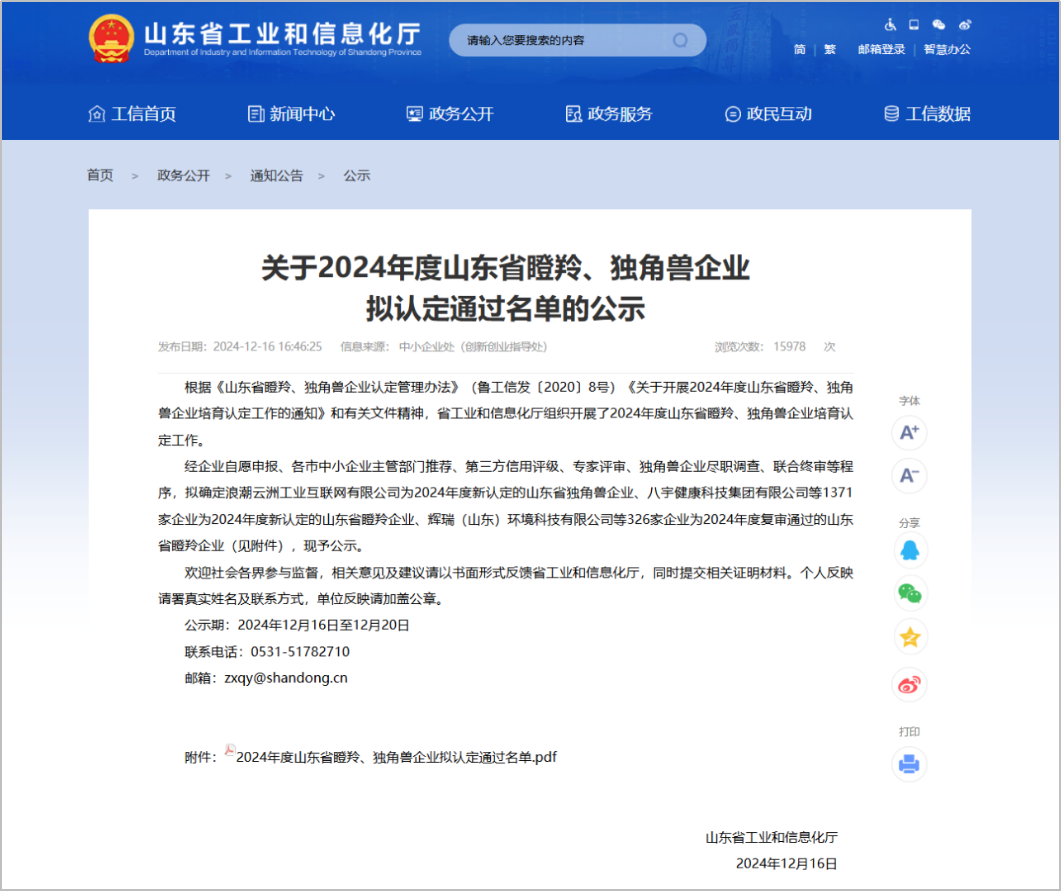Click the search magnifier icon
This screenshot has height=891, width=1061.
coord(680,40)
